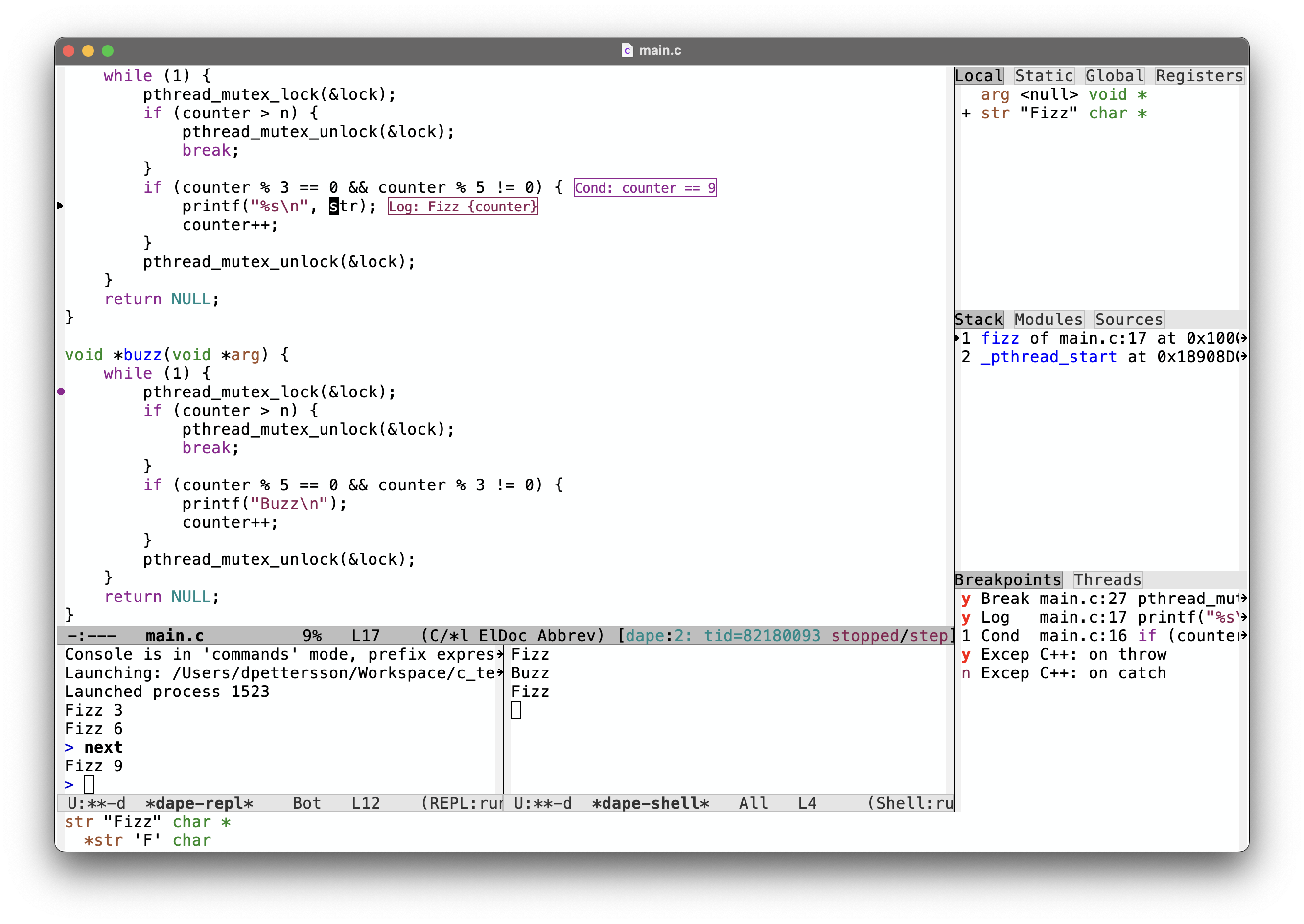This screenshot has width=1304, height=924.
Task: Click the main.c file icon in title bar
Action: point(627,50)
